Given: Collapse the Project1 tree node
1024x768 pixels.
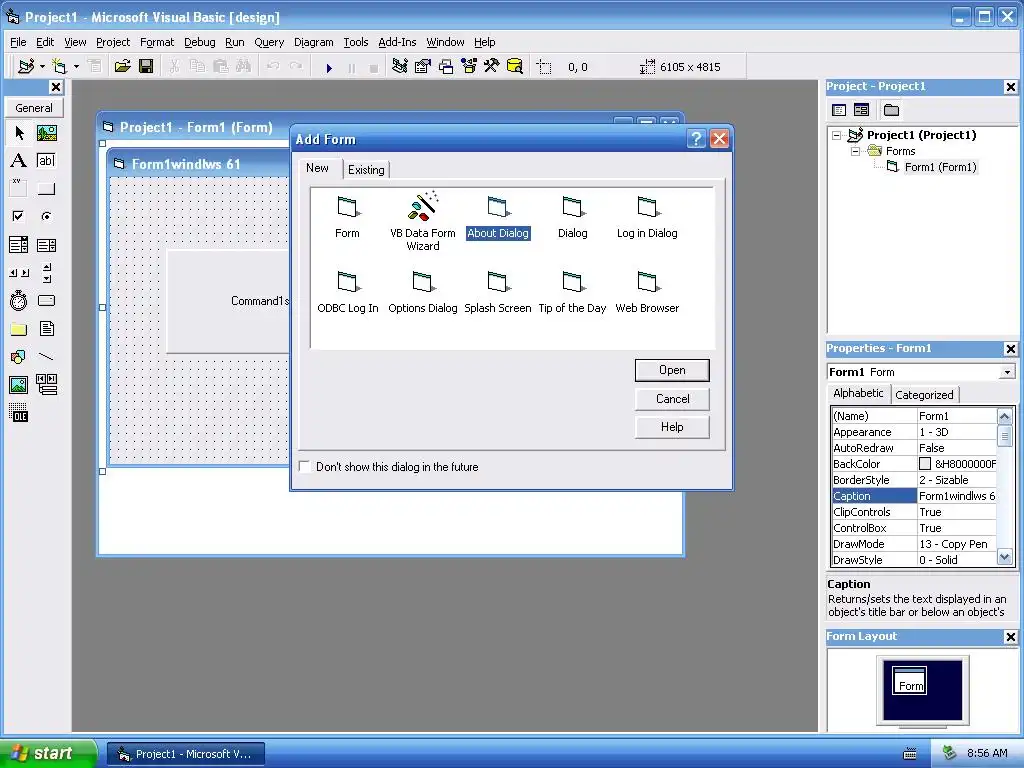Looking at the screenshot, I should [x=837, y=135].
